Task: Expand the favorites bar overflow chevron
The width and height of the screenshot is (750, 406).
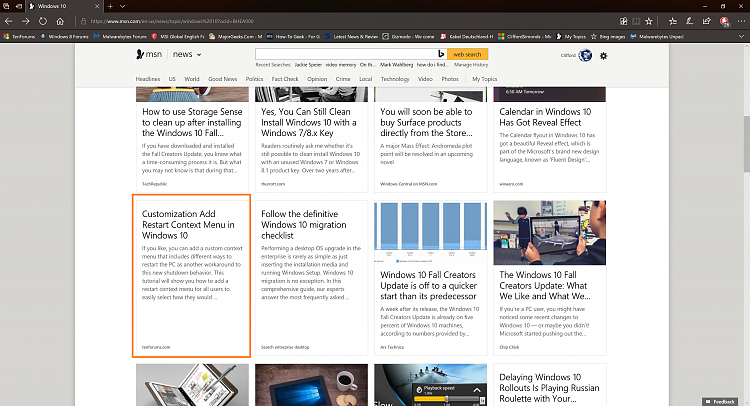Action: click(x=741, y=36)
